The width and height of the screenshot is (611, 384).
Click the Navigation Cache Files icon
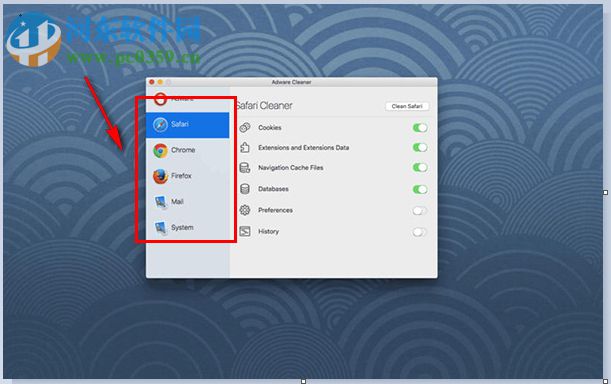click(x=245, y=168)
